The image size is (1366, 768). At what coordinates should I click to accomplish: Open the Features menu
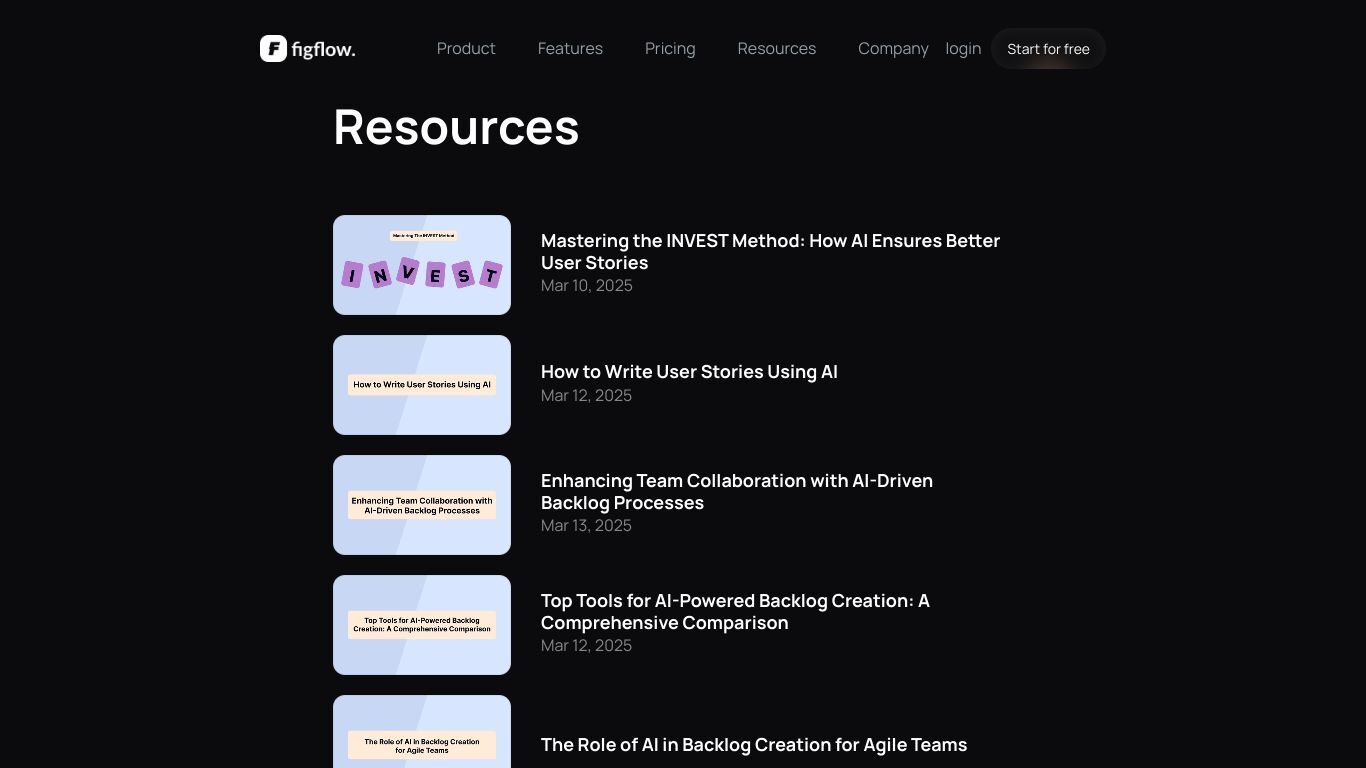pyautogui.click(x=570, y=48)
